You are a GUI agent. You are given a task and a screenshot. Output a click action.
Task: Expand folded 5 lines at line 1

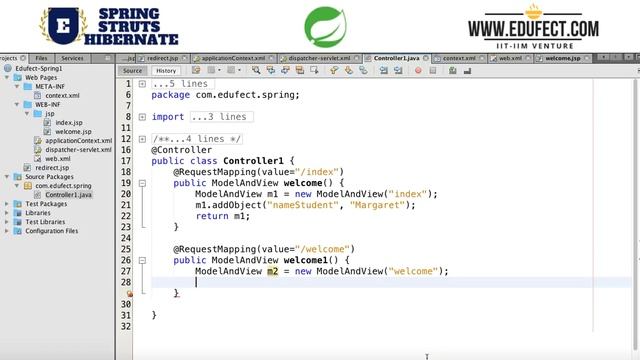coord(142,84)
